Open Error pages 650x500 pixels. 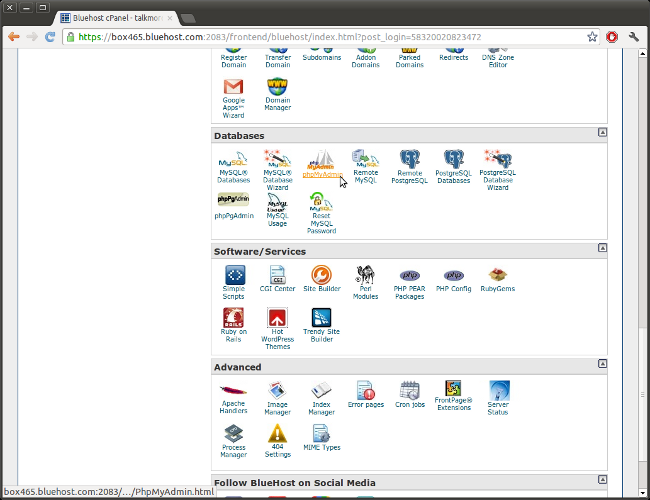(x=366, y=394)
